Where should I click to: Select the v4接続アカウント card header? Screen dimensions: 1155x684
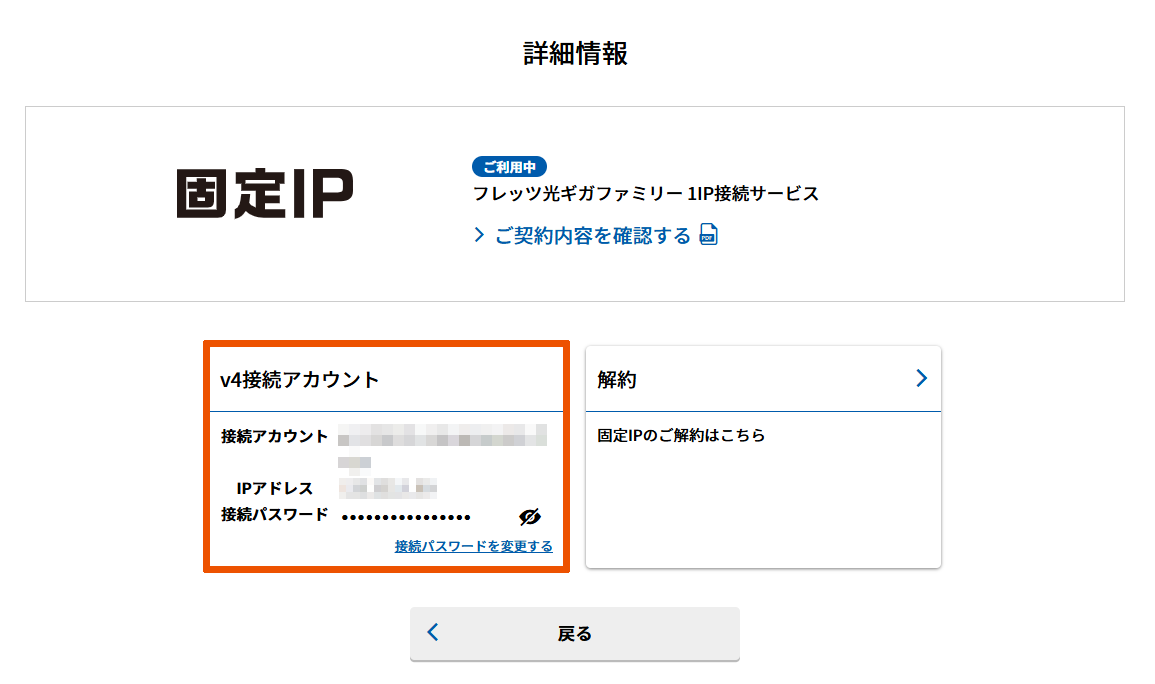(300, 380)
